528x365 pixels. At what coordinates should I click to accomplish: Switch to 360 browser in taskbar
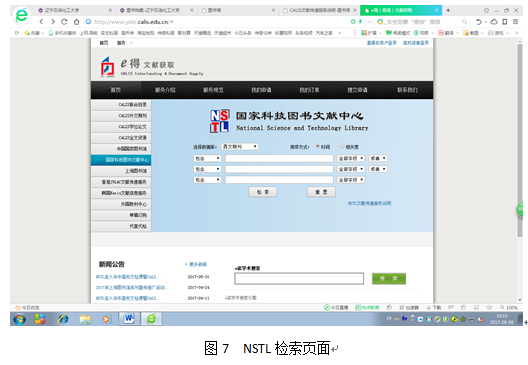(x=151, y=319)
